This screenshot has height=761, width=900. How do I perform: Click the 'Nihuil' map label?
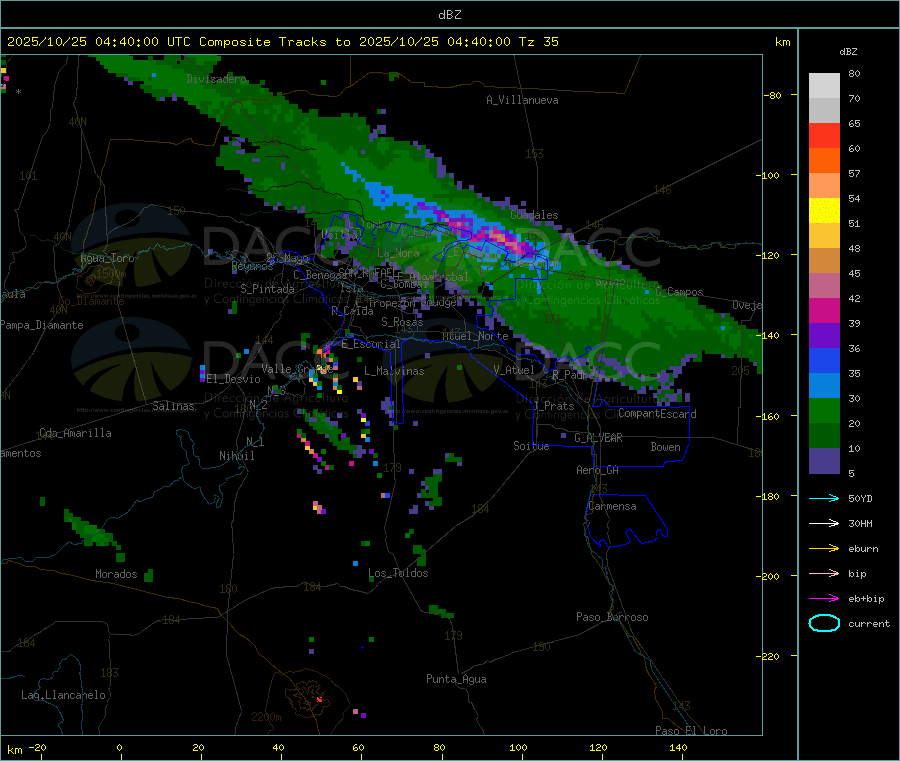coord(236,456)
